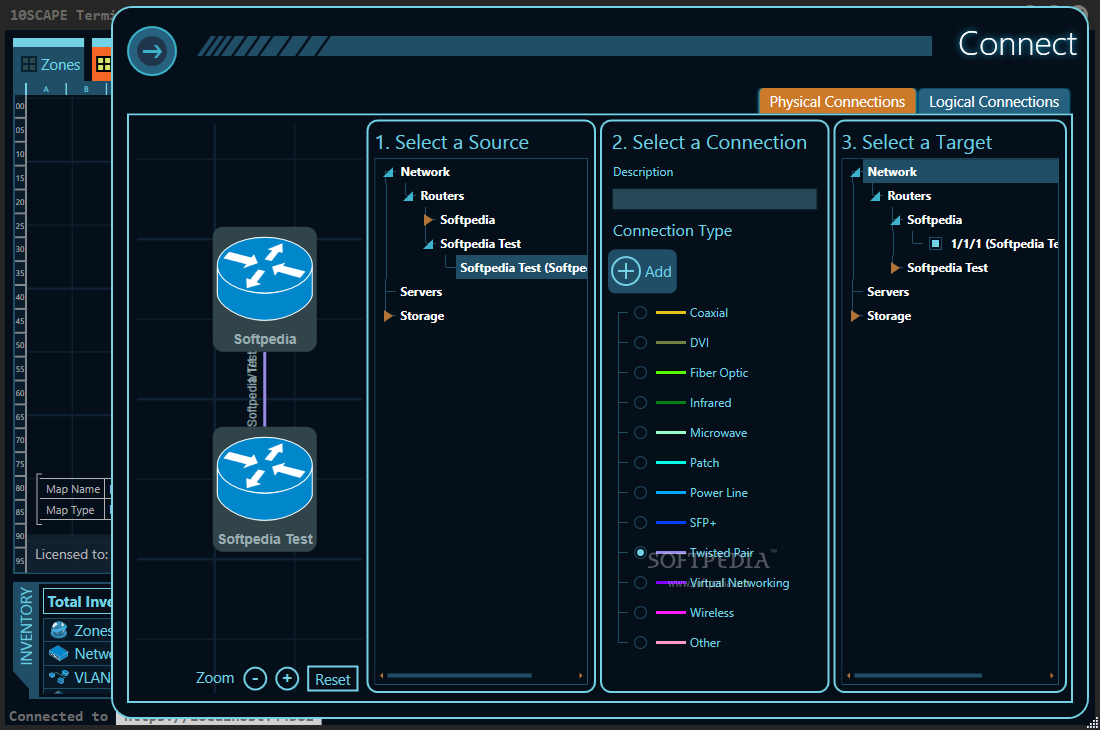Switch to Physical Connections tab
Viewport: 1100px width, 730px height.
[x=837, y=102]
